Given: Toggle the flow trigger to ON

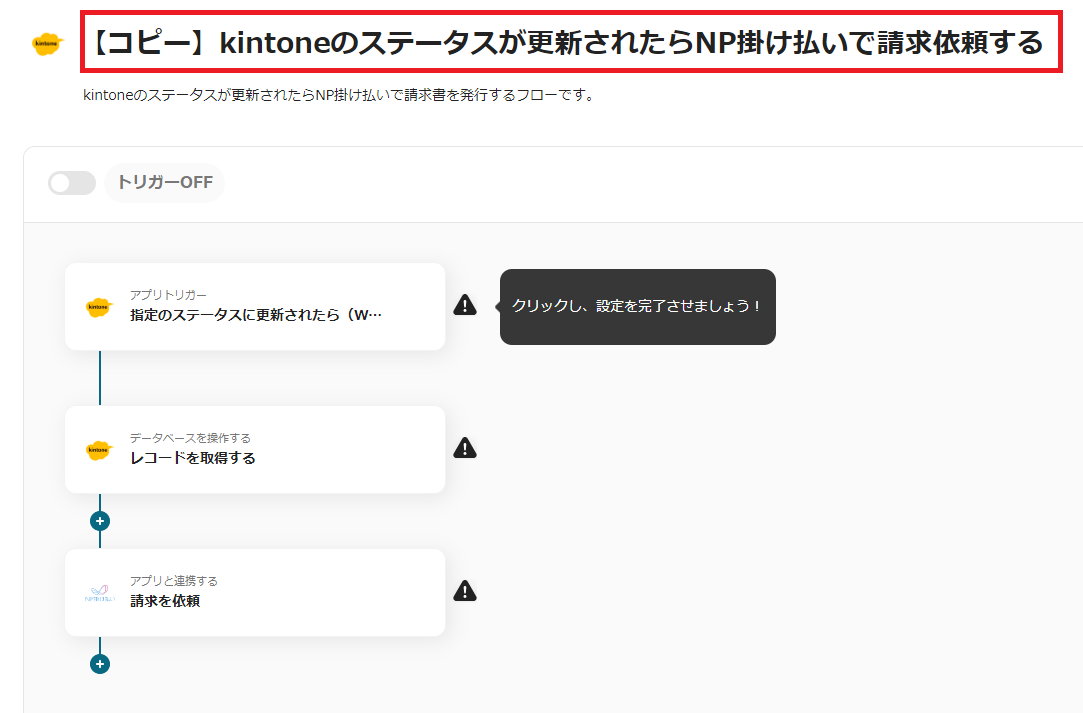Looking at the screenshot, I should pos(71,182).
